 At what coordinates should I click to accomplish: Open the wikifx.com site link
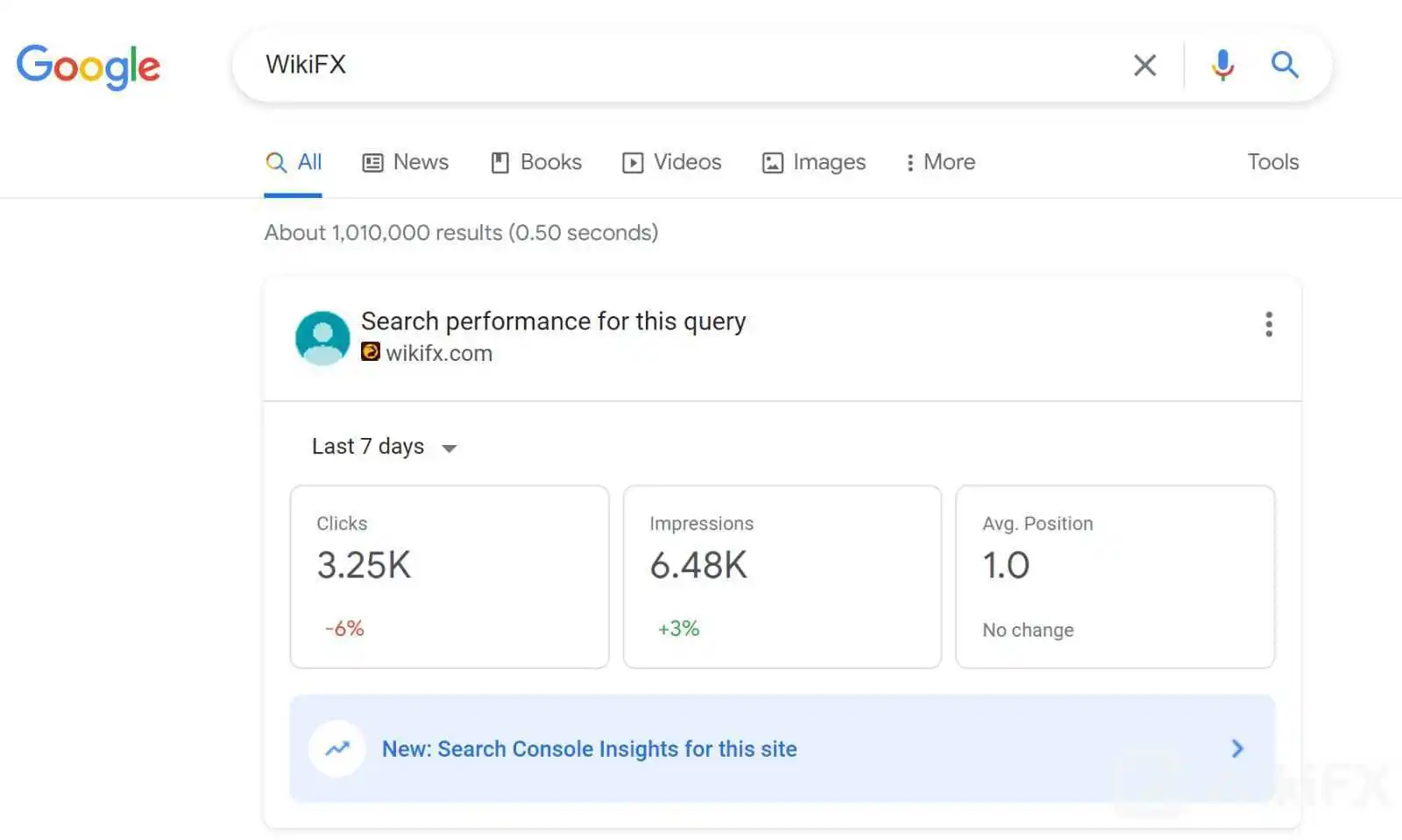pos(439,353)
